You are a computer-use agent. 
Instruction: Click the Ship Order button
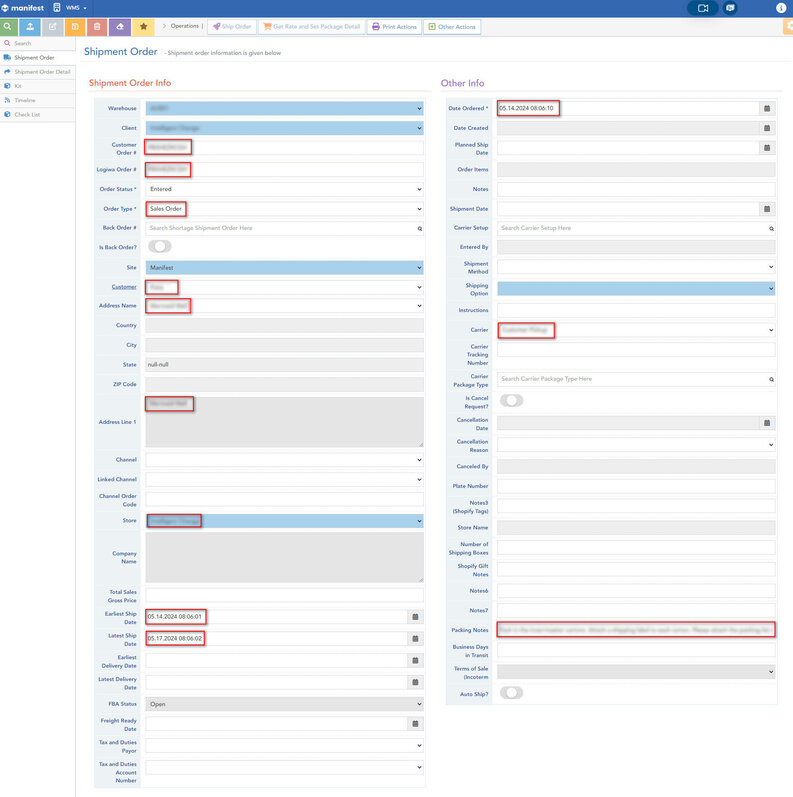pyautogui.click(x=232, y=26)
